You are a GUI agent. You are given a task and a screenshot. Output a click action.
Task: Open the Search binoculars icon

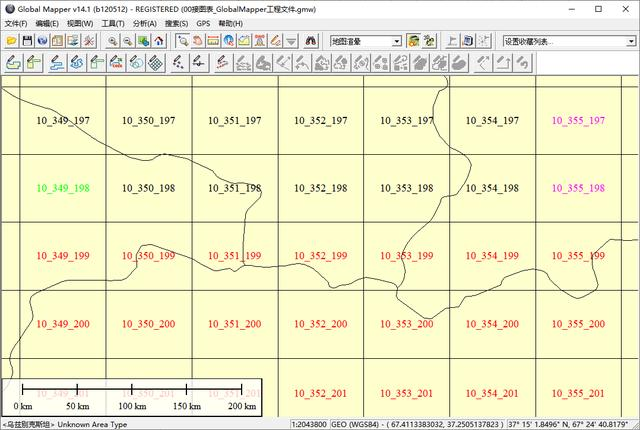[x=311, y=41]
